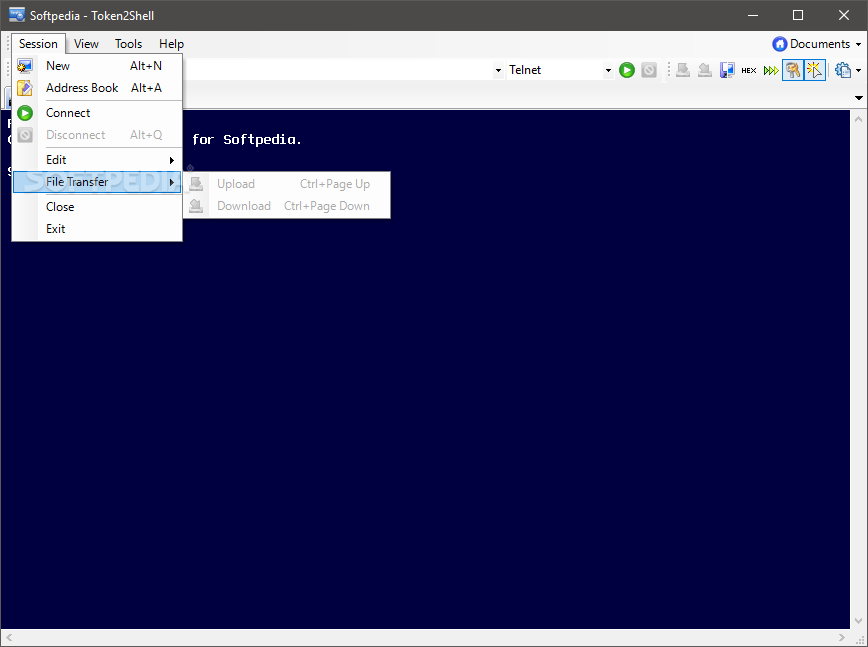Click the Download toolbar icon

(x=705, y=70)
